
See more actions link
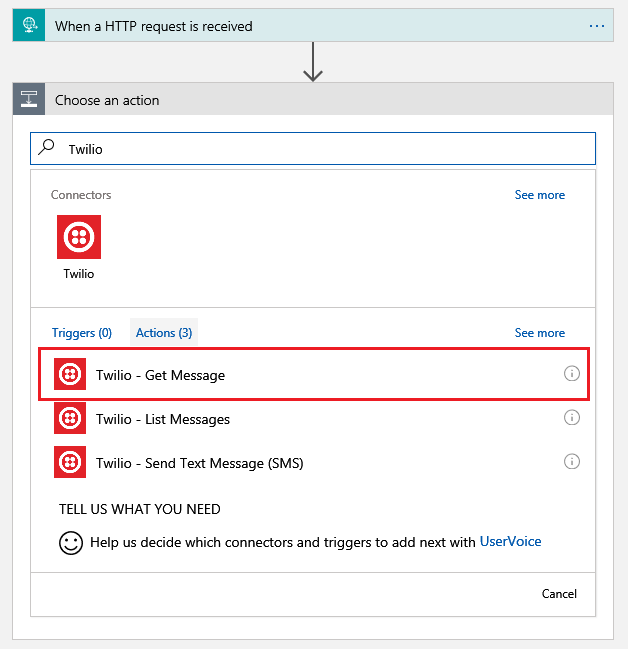tap(539, 333)
